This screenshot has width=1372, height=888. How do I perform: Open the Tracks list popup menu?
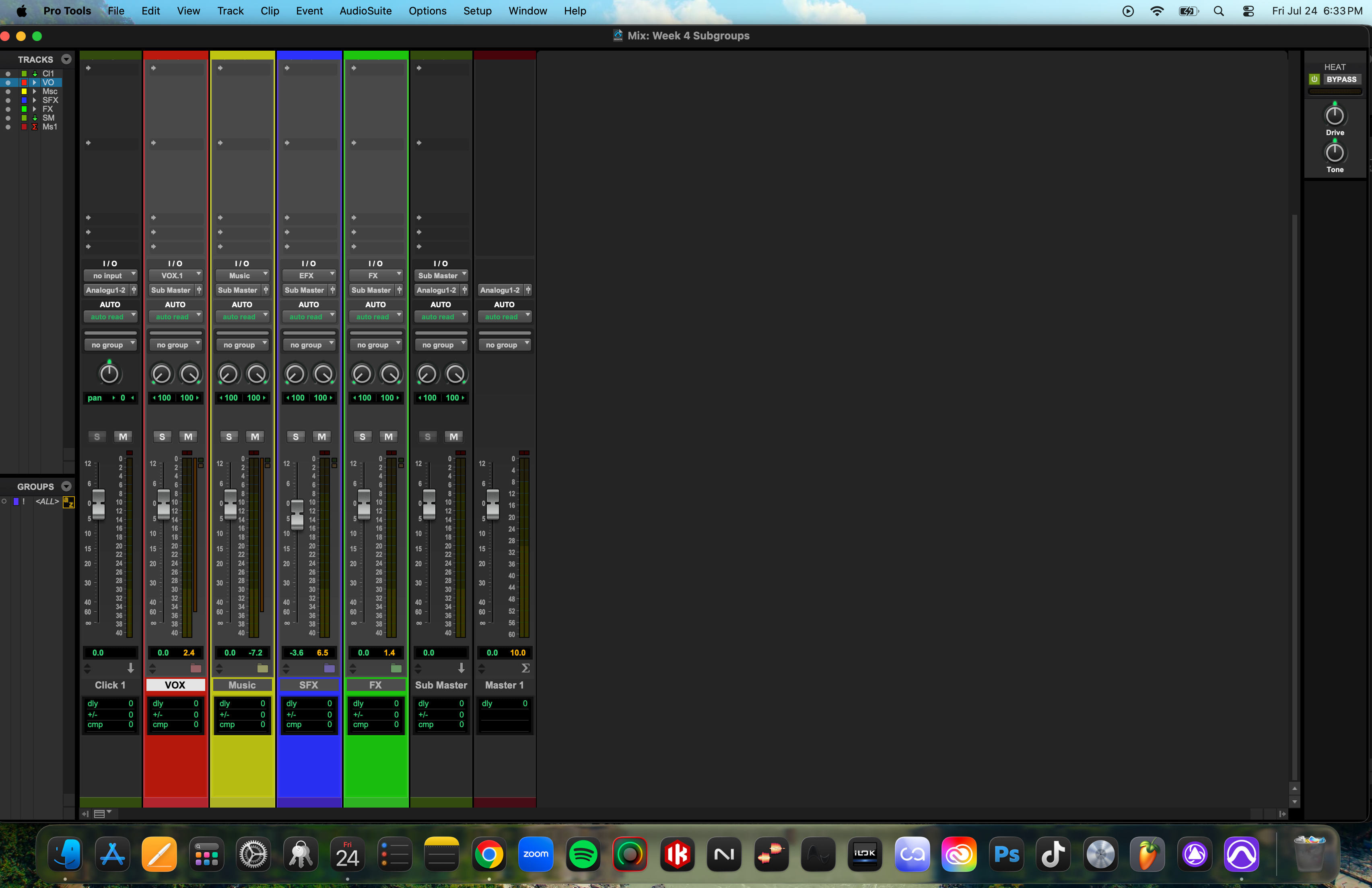66,60
